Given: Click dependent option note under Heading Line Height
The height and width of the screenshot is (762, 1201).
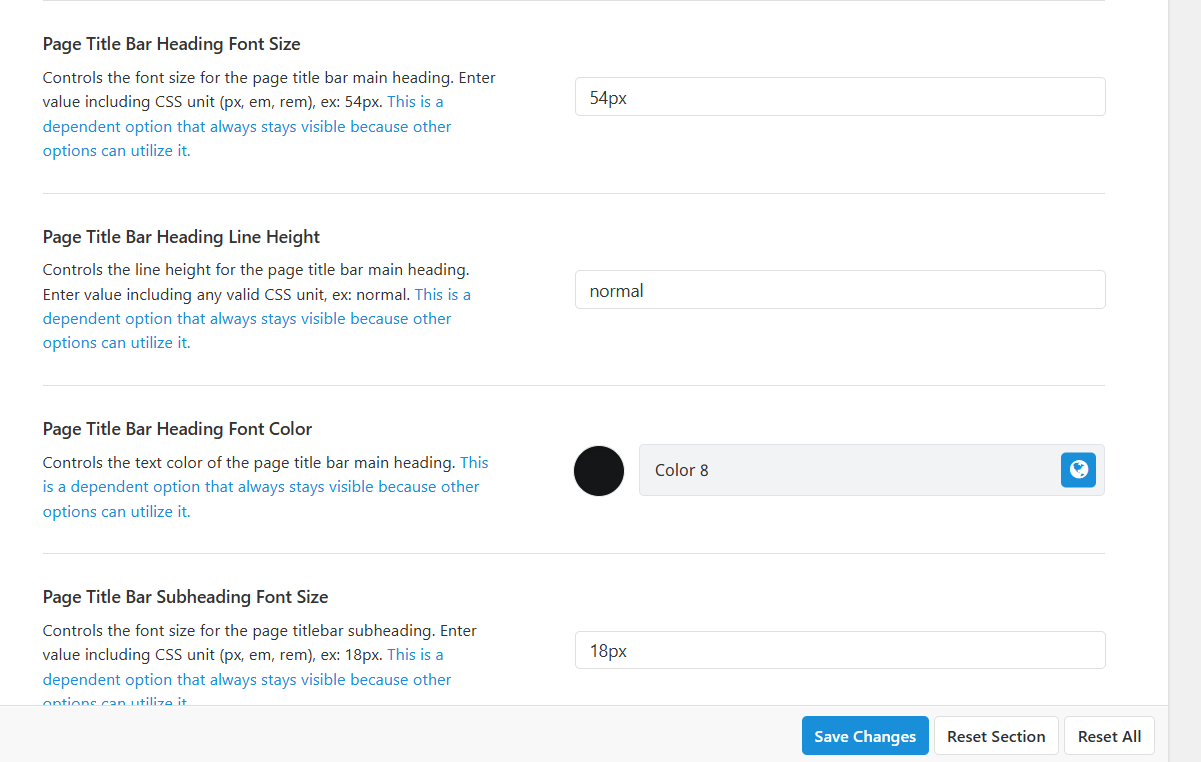Looking at the screenshot, I should (246, 319).
